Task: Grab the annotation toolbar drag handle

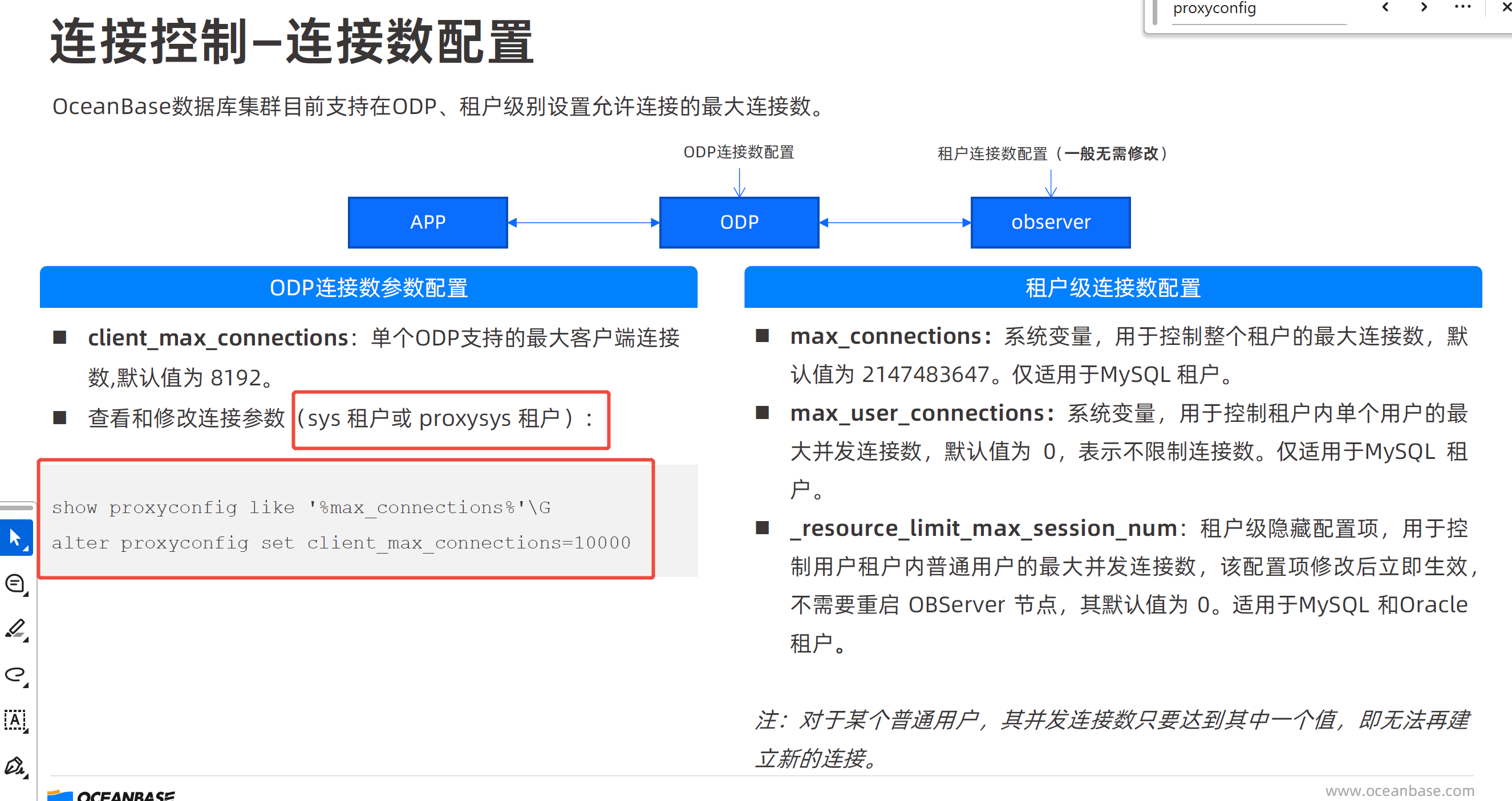Action: pos(17,507)
